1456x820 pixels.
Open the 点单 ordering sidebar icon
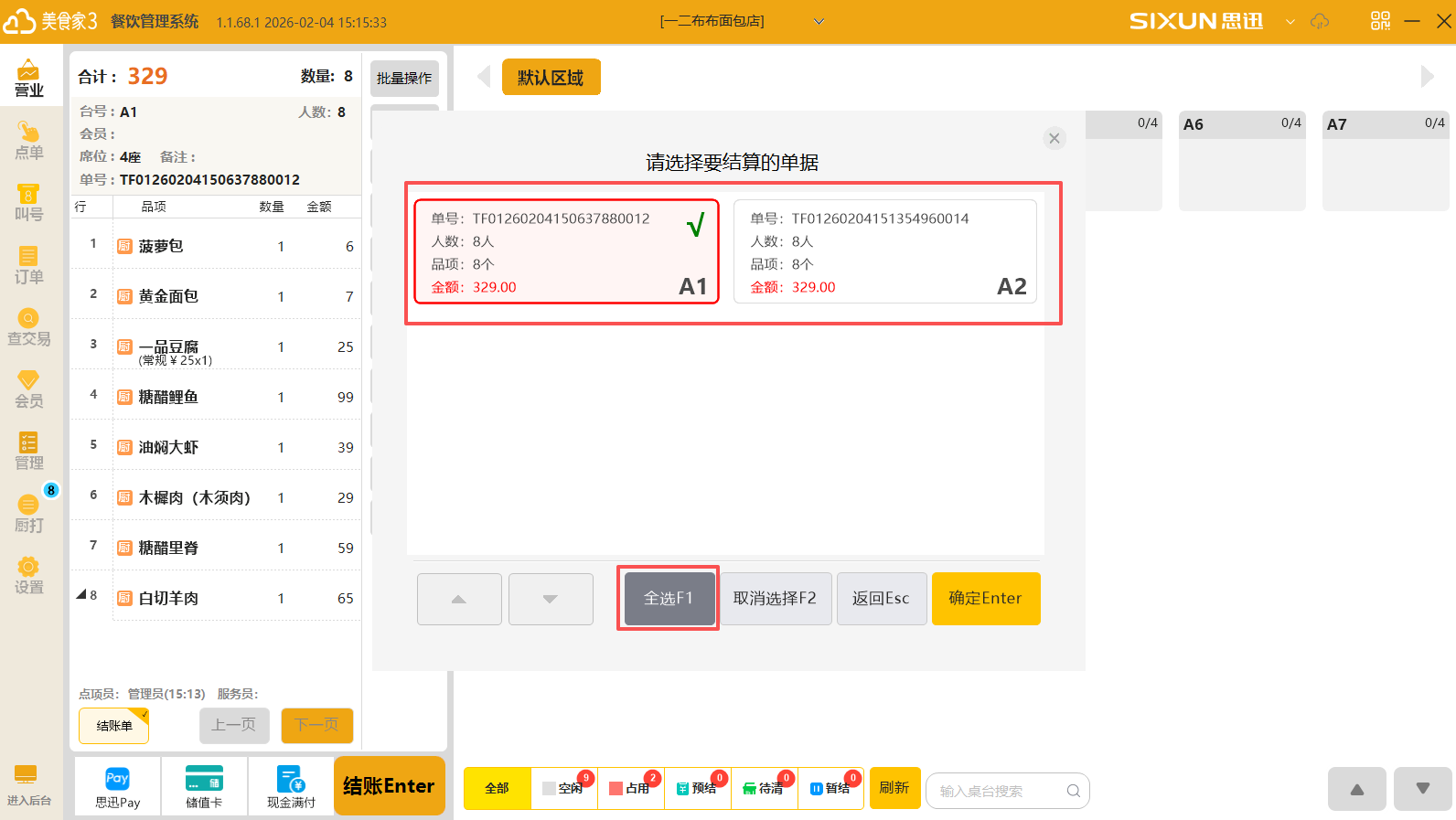pyautogui.click(x=28, y=140)
